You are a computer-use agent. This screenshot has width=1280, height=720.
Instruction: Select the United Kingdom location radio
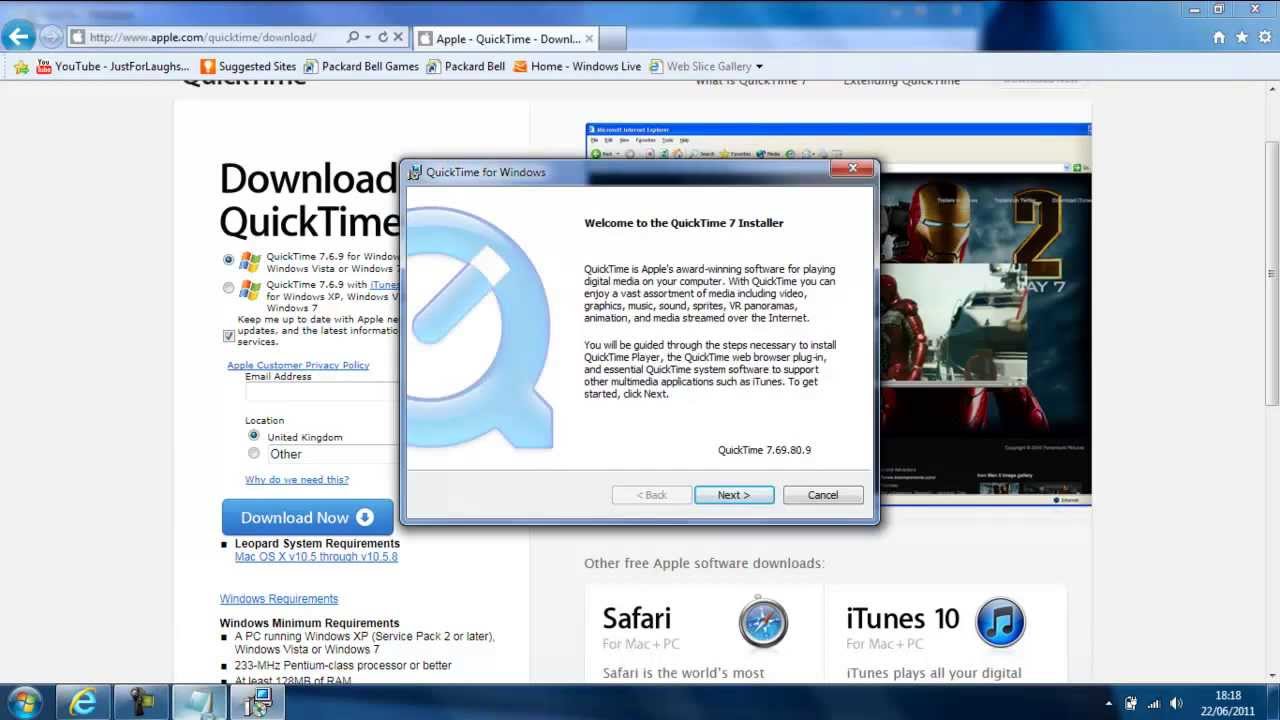[253, 436]
